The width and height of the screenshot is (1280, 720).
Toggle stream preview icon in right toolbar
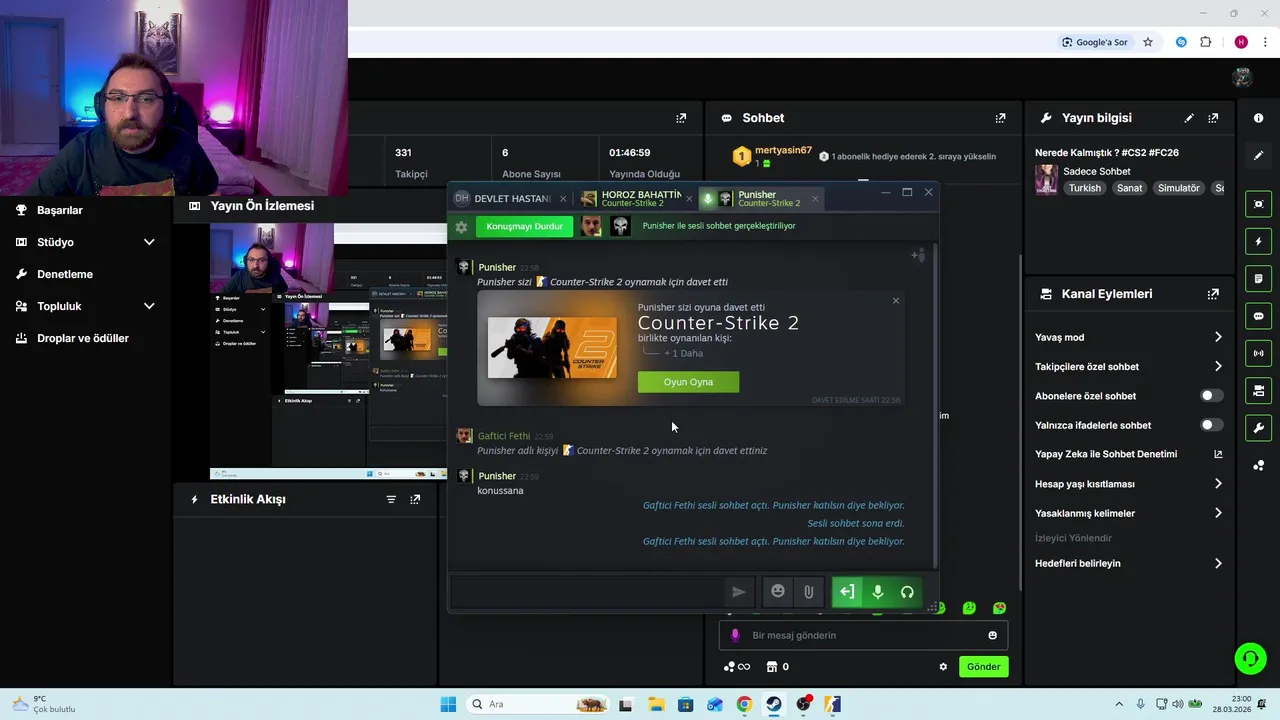(x=1258, y=204)
